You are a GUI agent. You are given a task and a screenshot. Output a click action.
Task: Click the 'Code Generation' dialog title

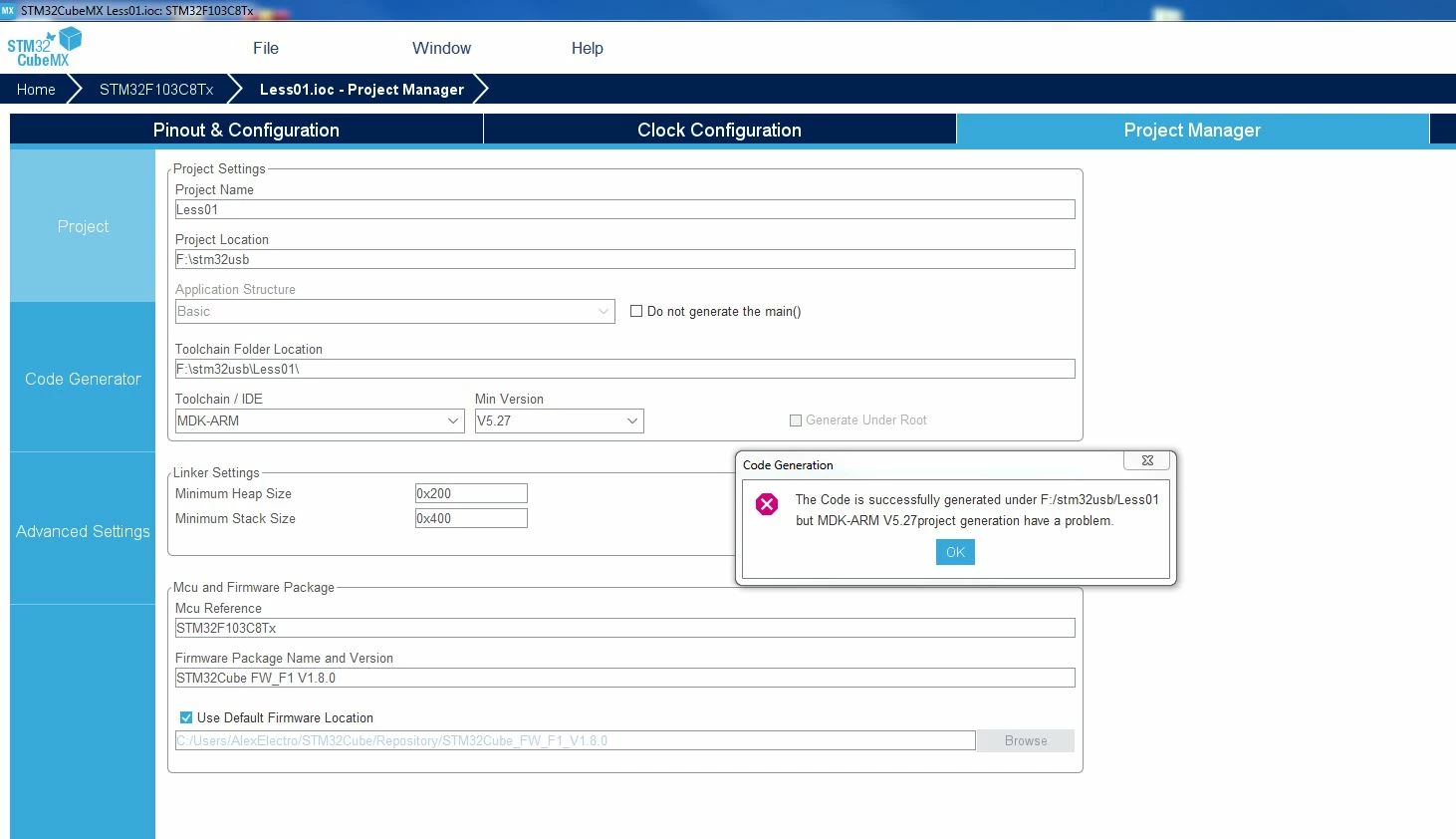(x=788, y=464)
